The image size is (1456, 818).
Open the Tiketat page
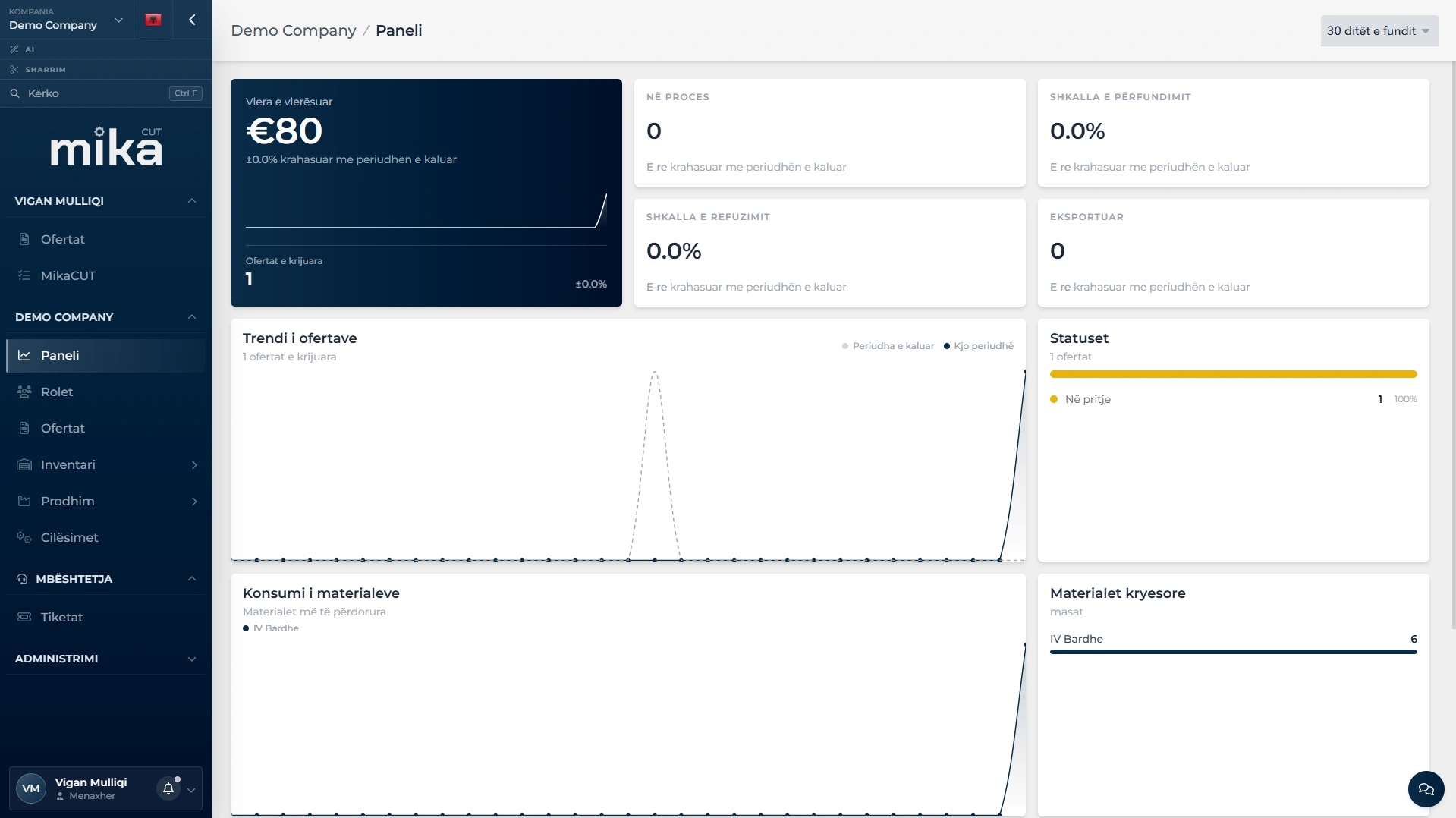[106, 617]
